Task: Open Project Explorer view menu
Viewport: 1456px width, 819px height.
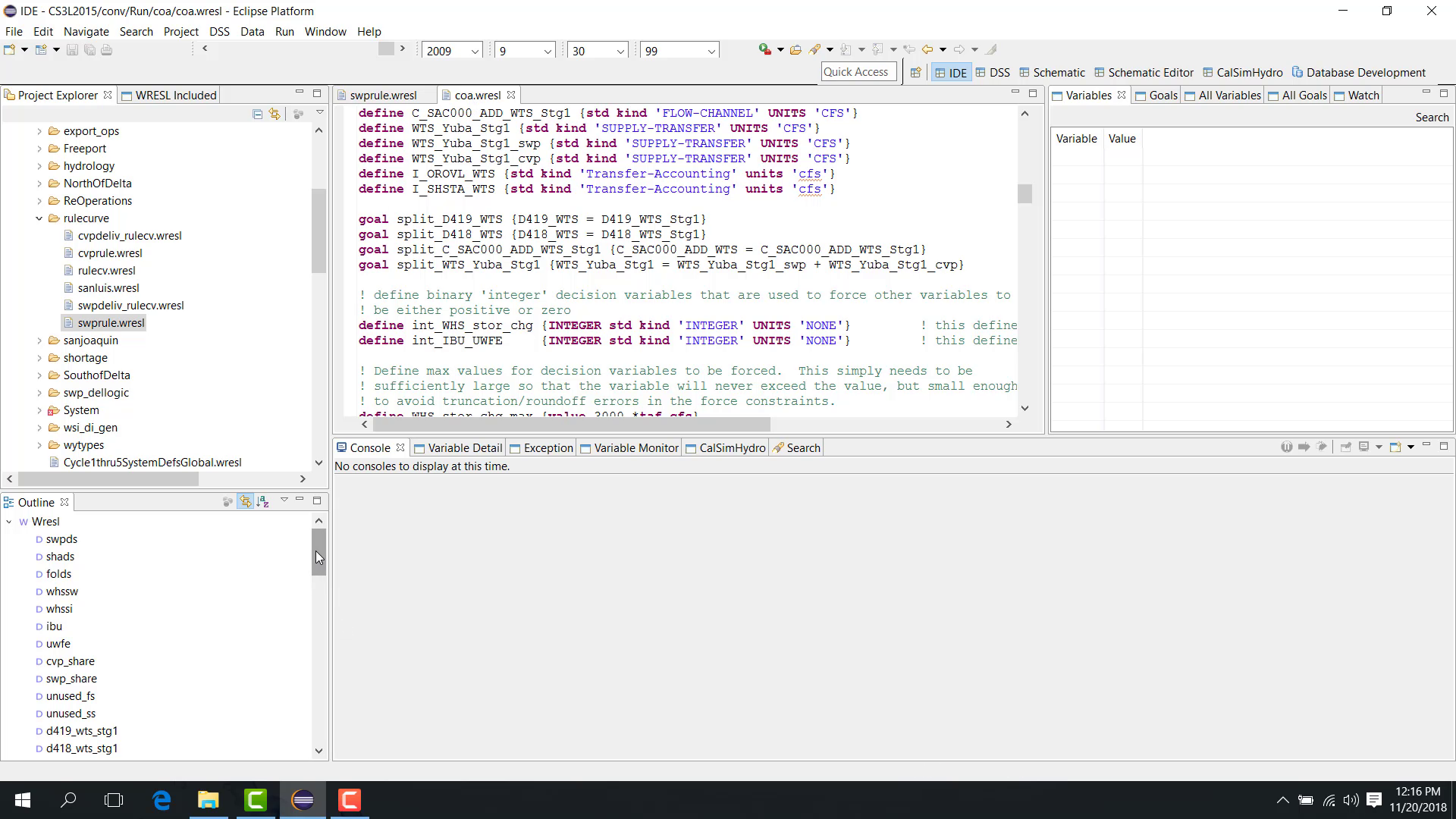Action: (320, 113)
